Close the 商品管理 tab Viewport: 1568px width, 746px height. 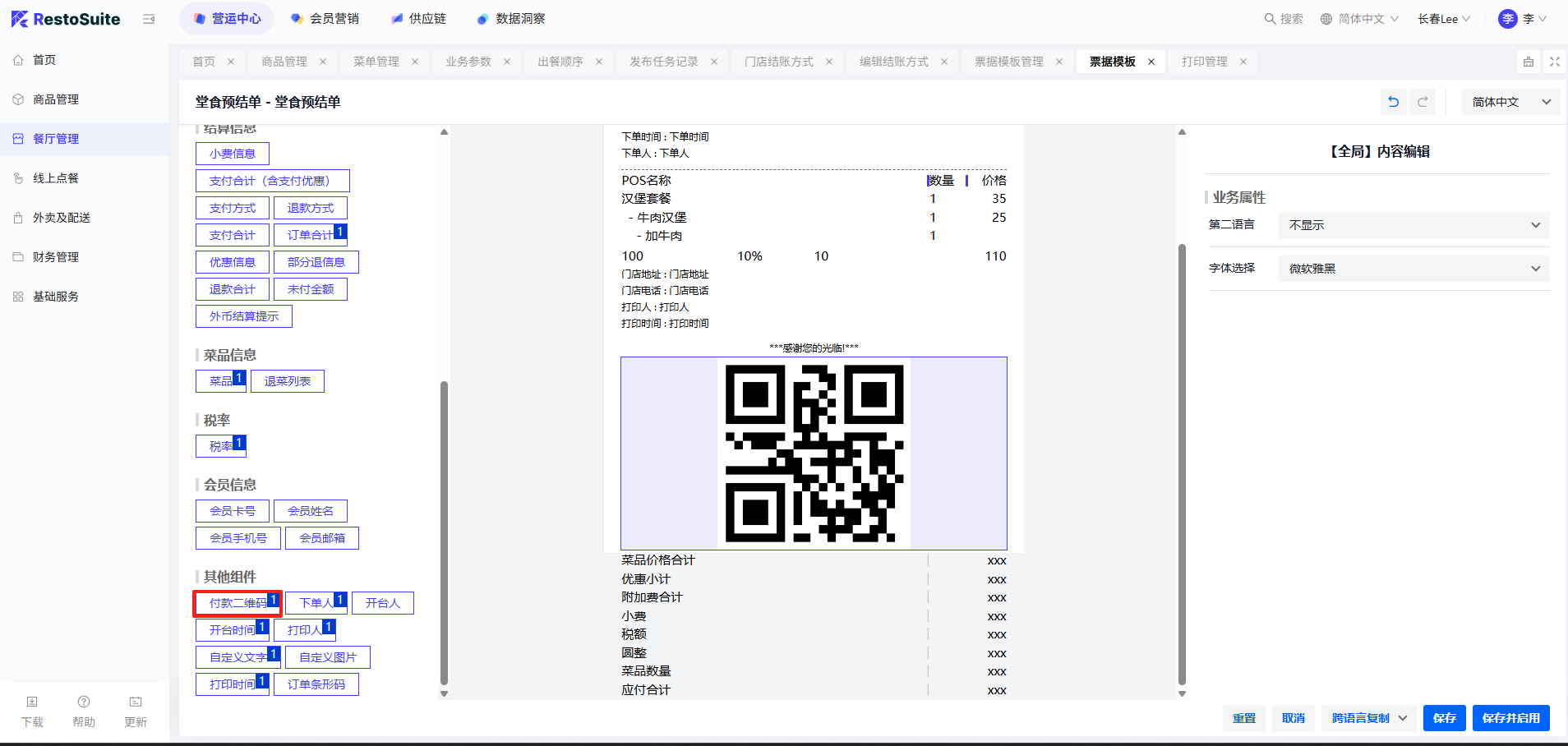323,62
